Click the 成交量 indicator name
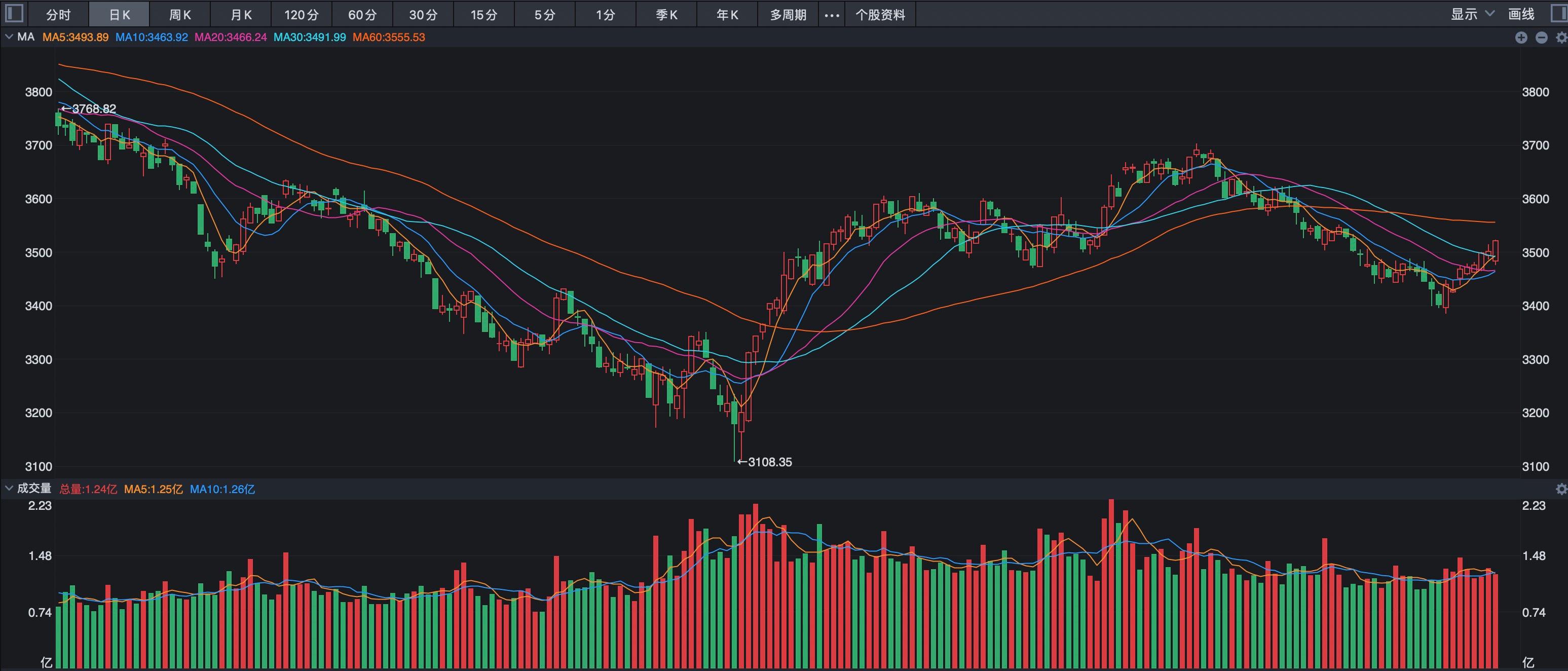The width and height of the screenshot is (1568, 671). pos(34,489)
